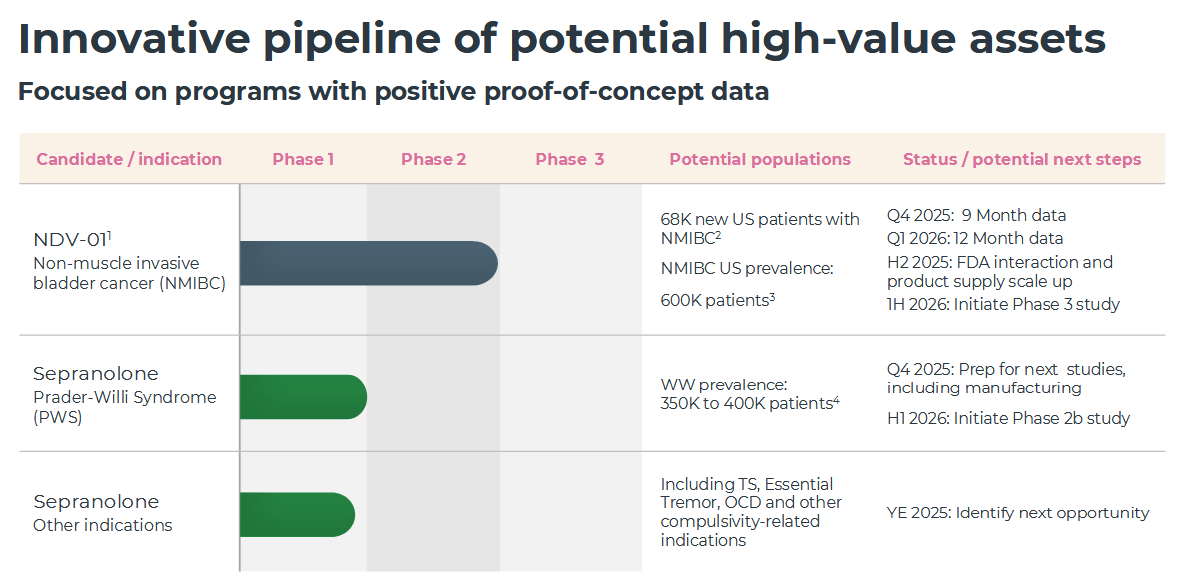Click YE 2025: Identify next opportunity text
The height and width of the screenshot is (582, 1187).
tap(1018, 513)
